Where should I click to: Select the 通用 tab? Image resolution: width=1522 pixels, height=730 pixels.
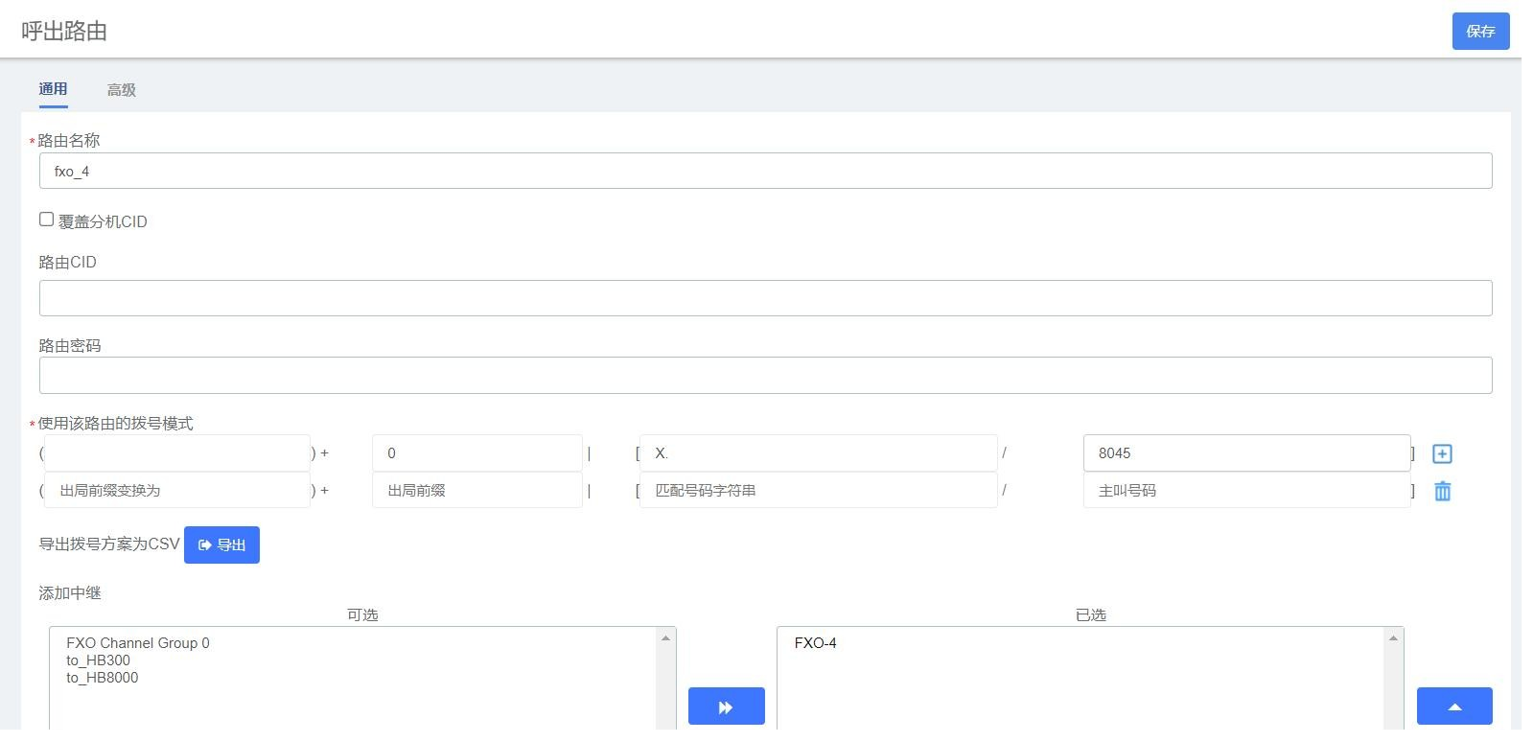point(53,90)
